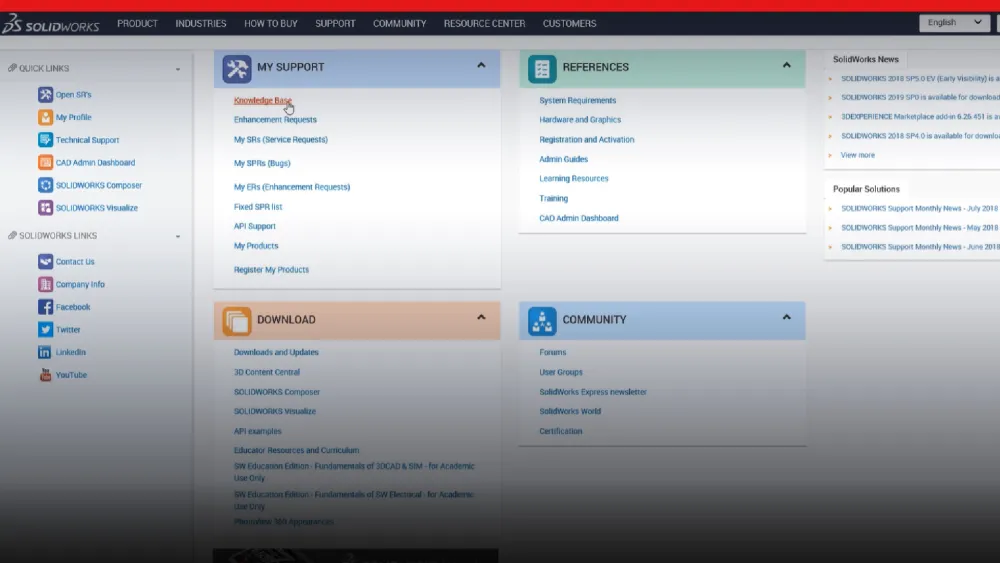Open the Fixed SPR list link

258,207
